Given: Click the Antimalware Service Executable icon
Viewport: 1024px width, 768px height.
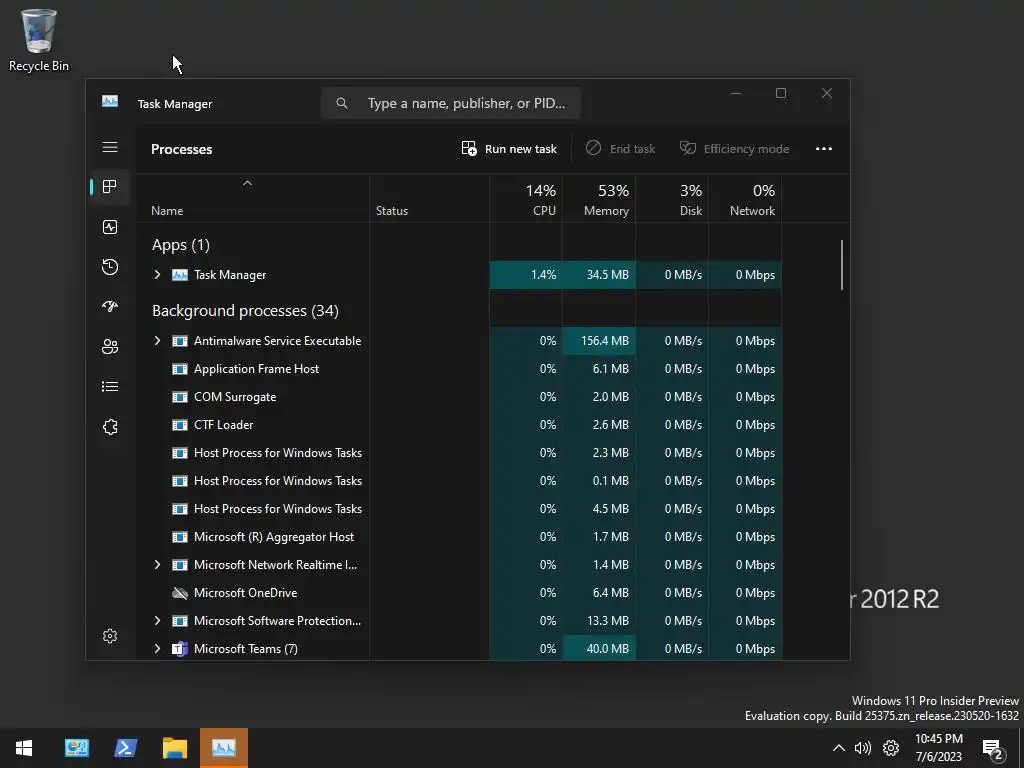Looking at the screenshot, I should tap(180, 341).
